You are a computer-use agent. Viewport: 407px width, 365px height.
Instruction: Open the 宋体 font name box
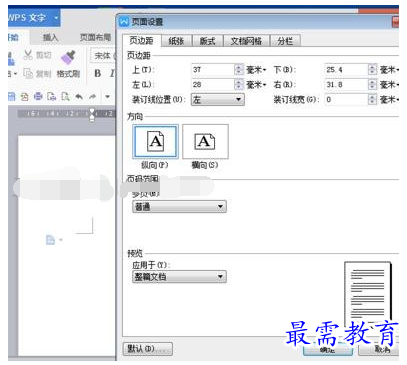coord(104,55)
